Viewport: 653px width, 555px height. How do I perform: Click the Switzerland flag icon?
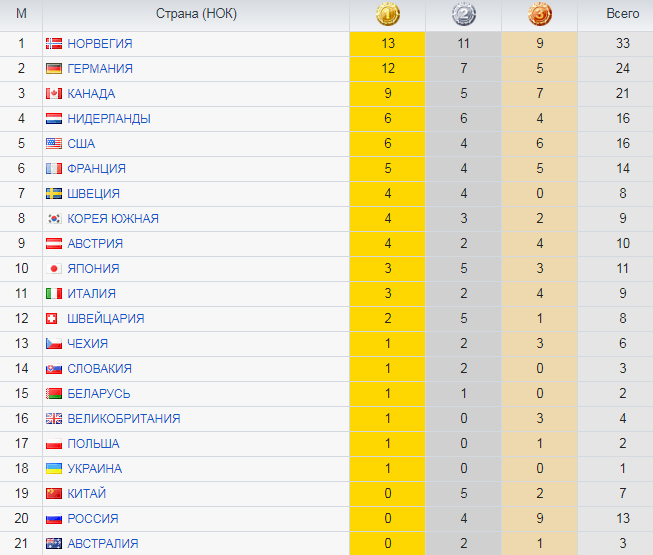(x=55, y=319)
